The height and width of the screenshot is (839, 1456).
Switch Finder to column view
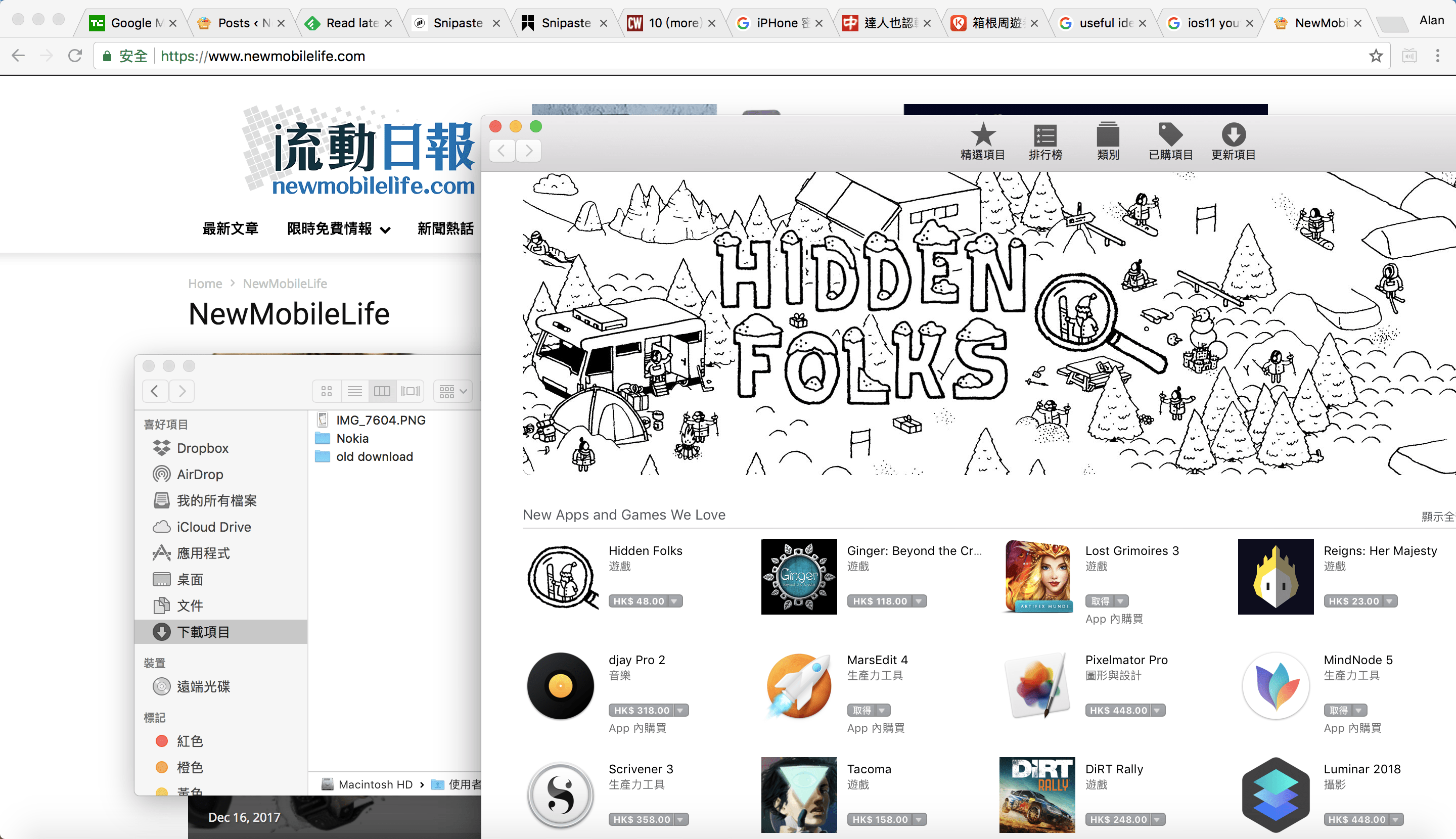coord(382,391)
